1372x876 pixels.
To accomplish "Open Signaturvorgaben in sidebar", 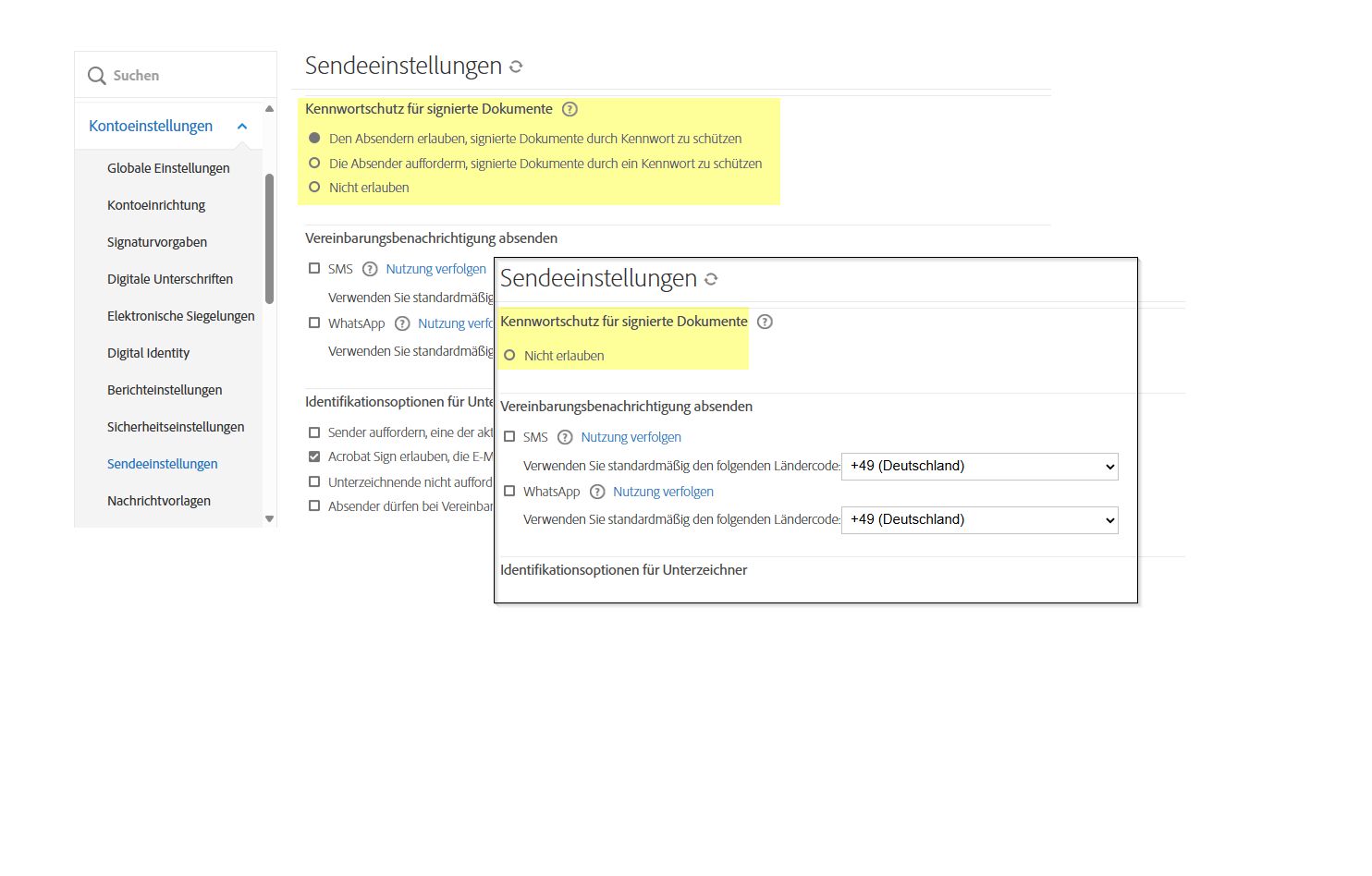I will 157,242.
